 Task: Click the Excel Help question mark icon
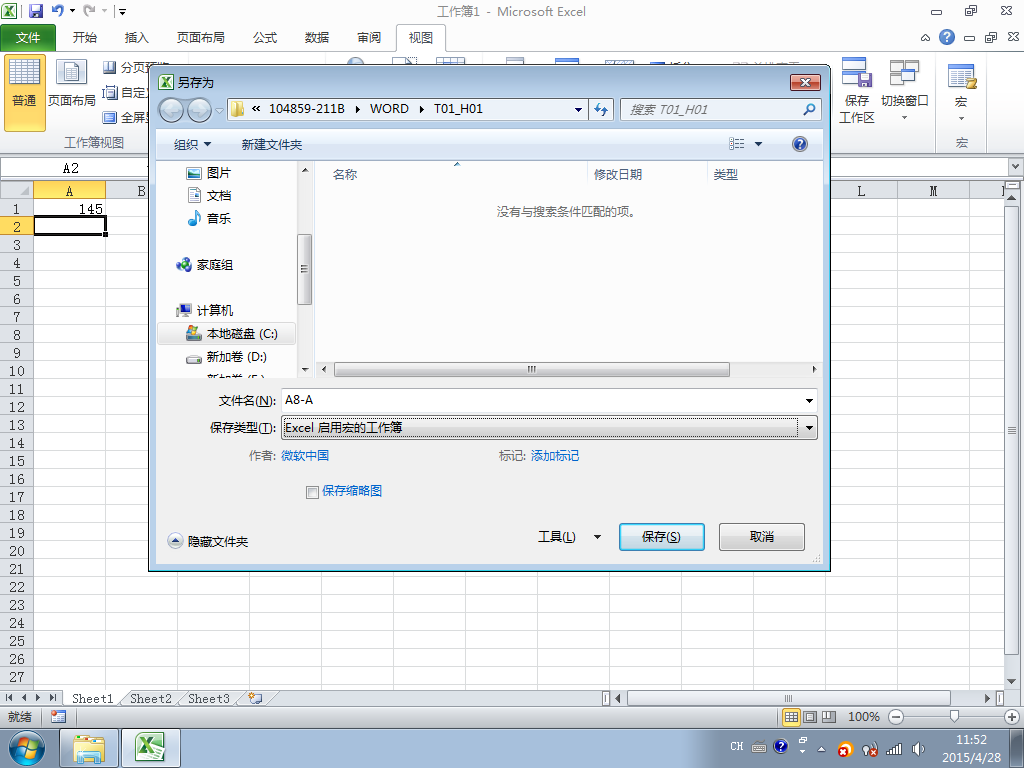click(947, 37)
